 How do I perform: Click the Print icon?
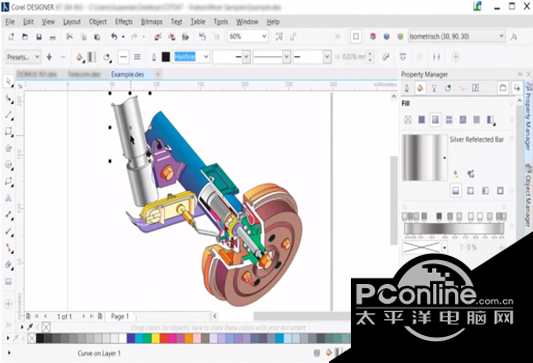click(x=52, y=37)
